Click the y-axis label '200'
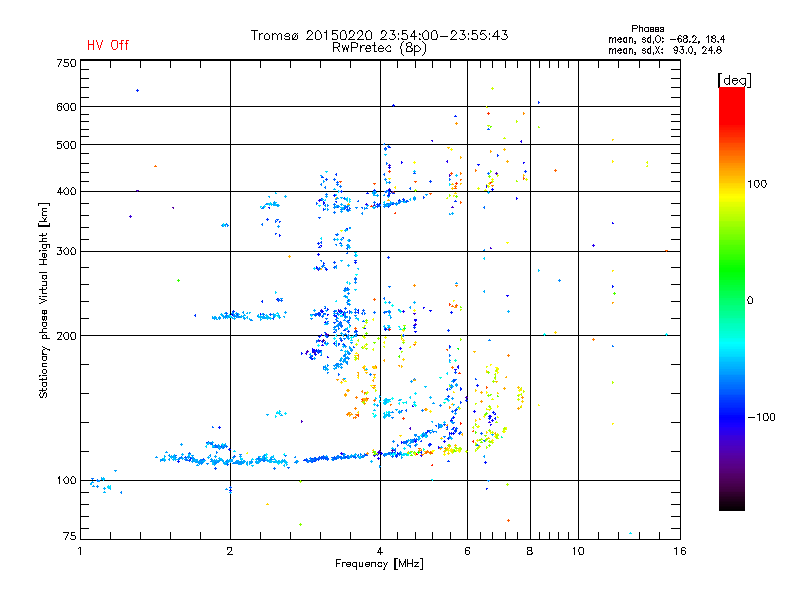The width and height of the screenshot is (800, 600). (x=66, y=336)
